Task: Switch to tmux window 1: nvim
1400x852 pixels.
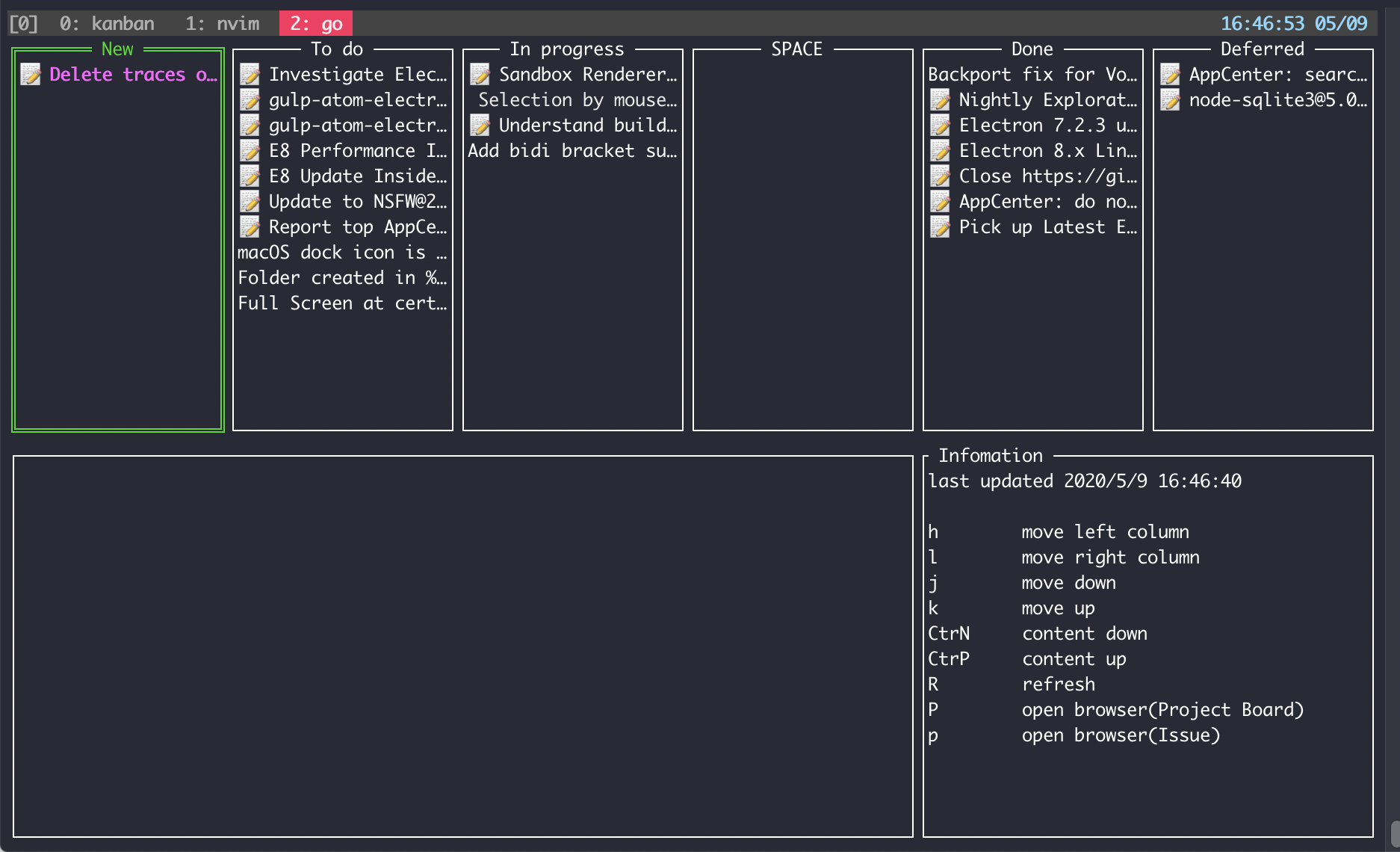Action: pyautogui.click(x=223, y=23)
